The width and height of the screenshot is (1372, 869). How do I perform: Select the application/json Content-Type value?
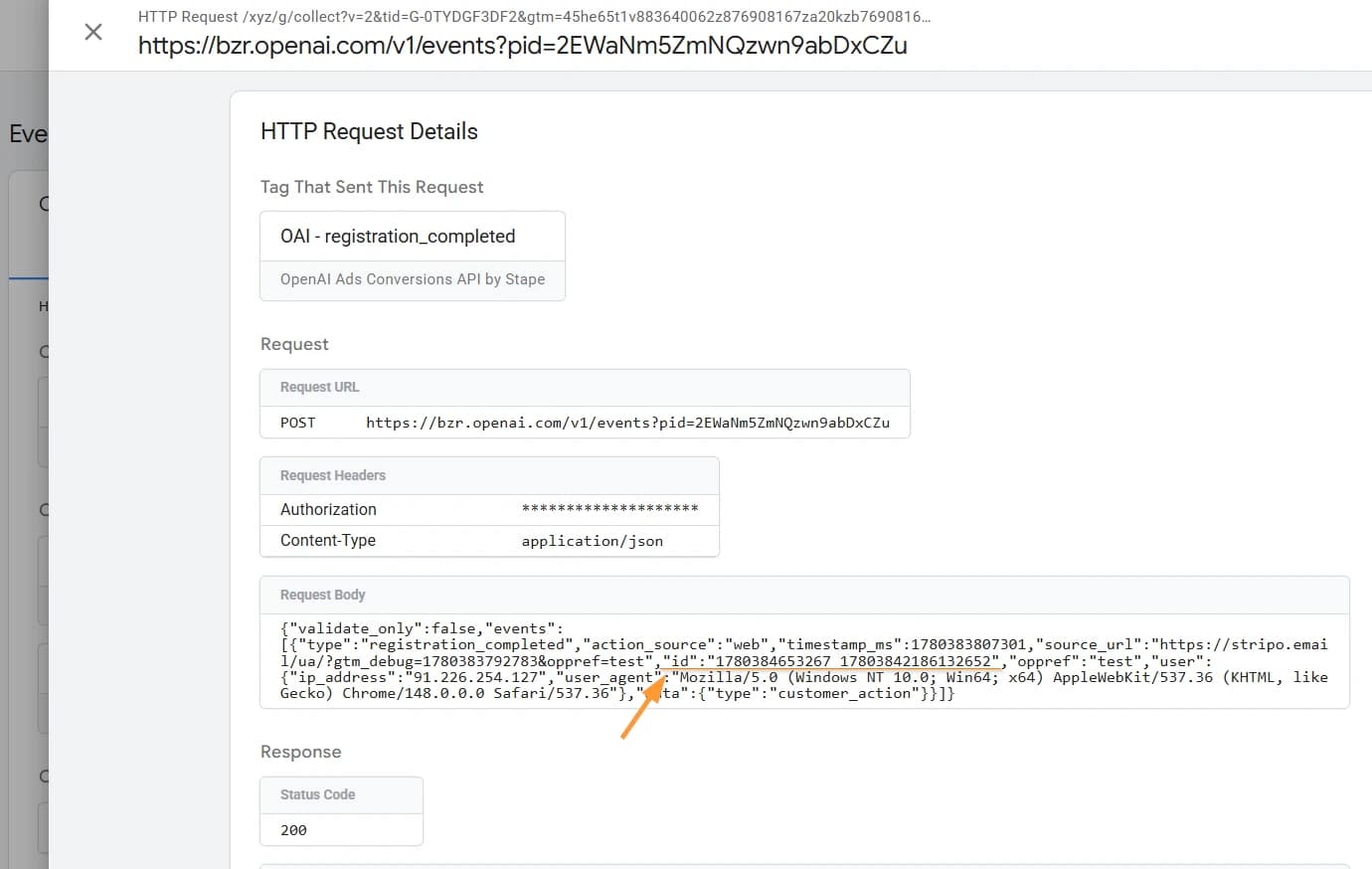pos(592,541)
